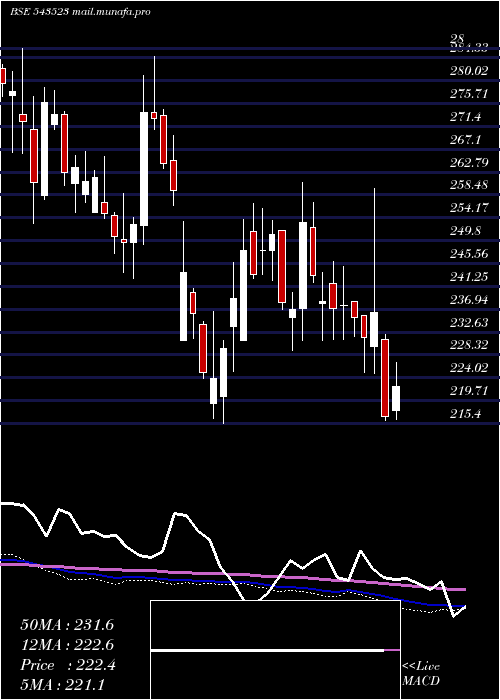Screen dimensions: 500x700
Task: Select the 219.71 price level label
Action: click(x=469, y=391)
